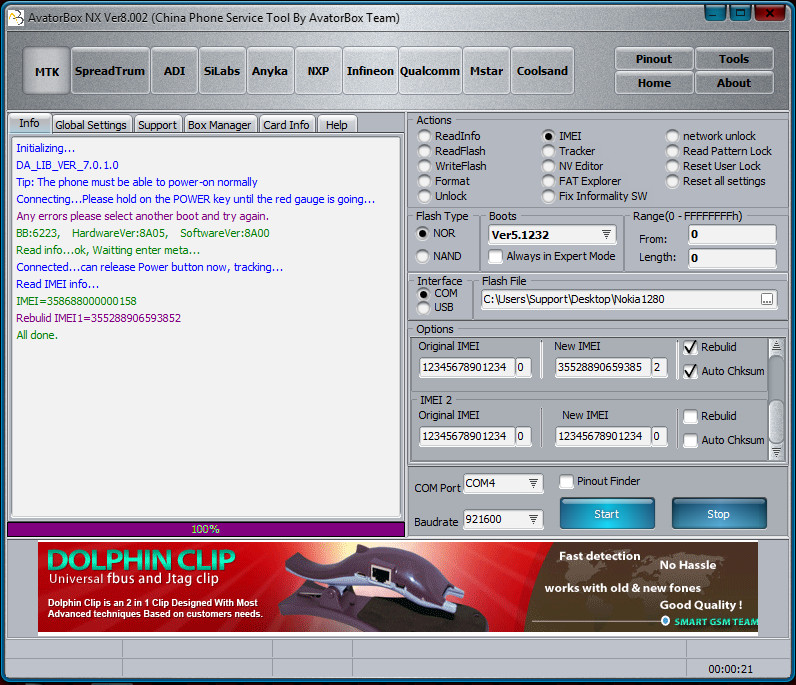Image resolution: width=796 pixels, height=685 pixels.
Task: Open the Baudrate dropdown
Action: tap(533, 519)
